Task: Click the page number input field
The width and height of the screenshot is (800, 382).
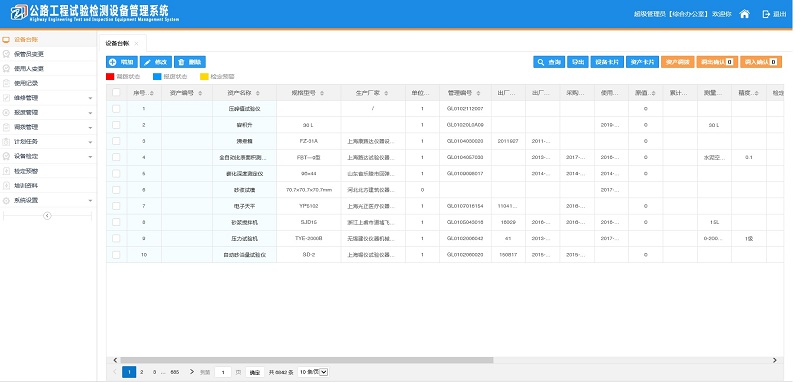Action: [x=223, y=372]
